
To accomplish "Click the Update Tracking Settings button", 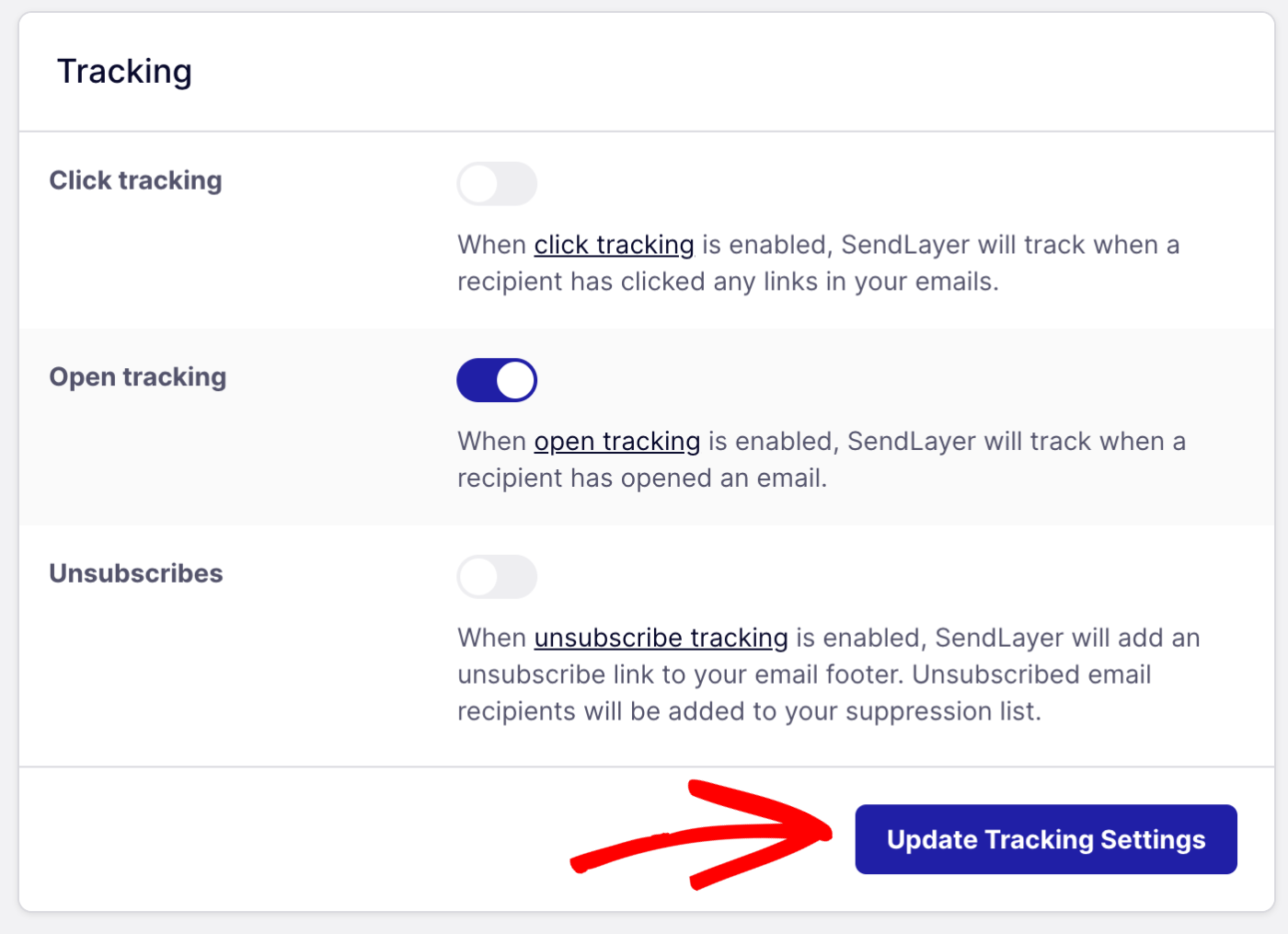I will [1045, 838].
